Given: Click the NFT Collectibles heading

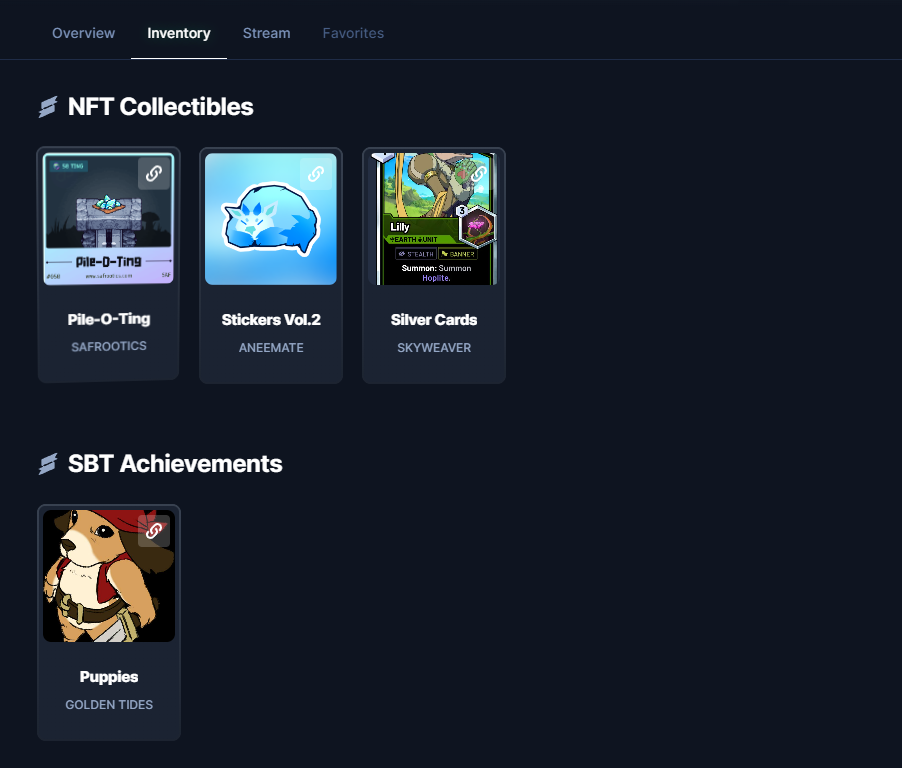Looking at the screenshot, I should pyautogui.click(x=160, y=107).
